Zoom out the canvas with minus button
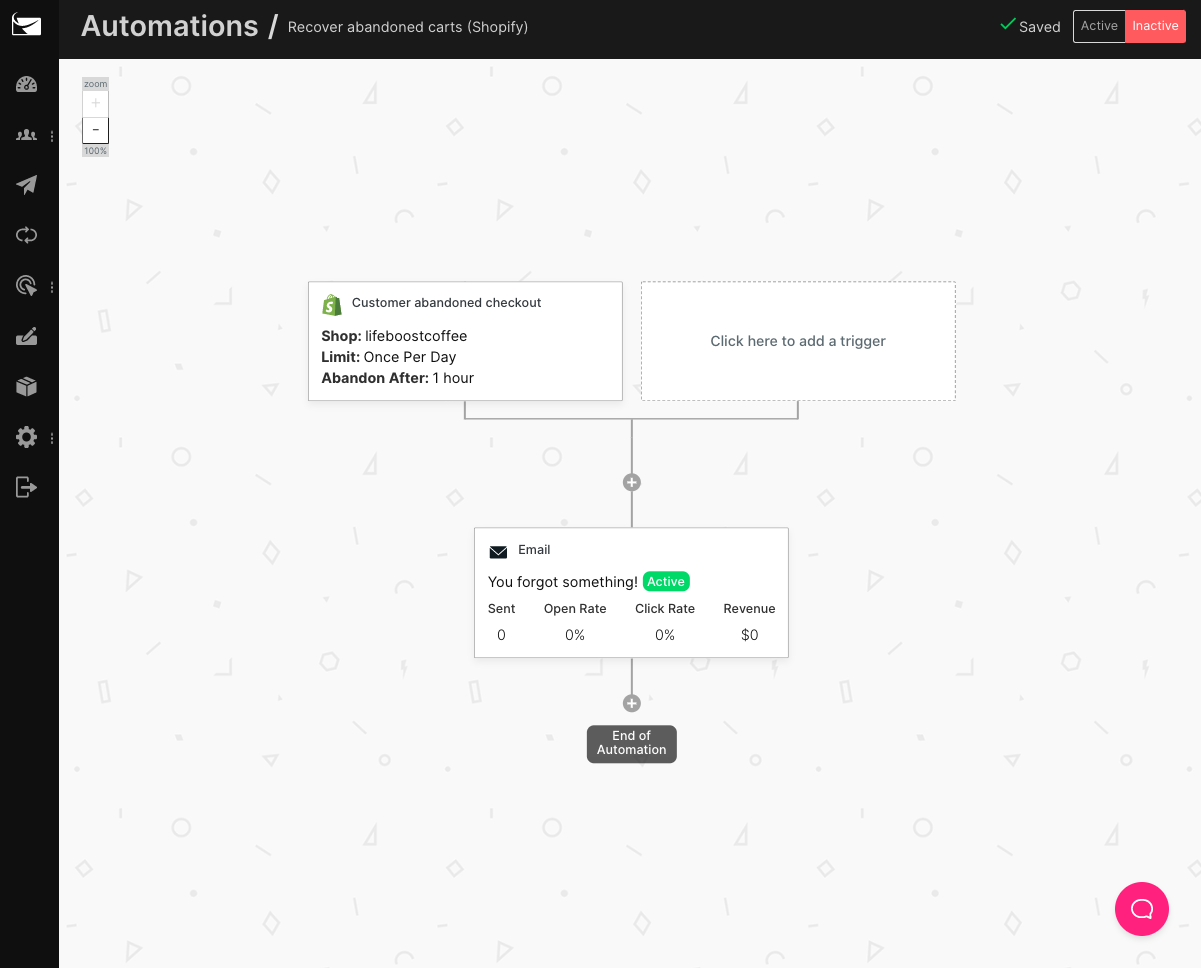1201x968 pixels. [x=95, y=130]
